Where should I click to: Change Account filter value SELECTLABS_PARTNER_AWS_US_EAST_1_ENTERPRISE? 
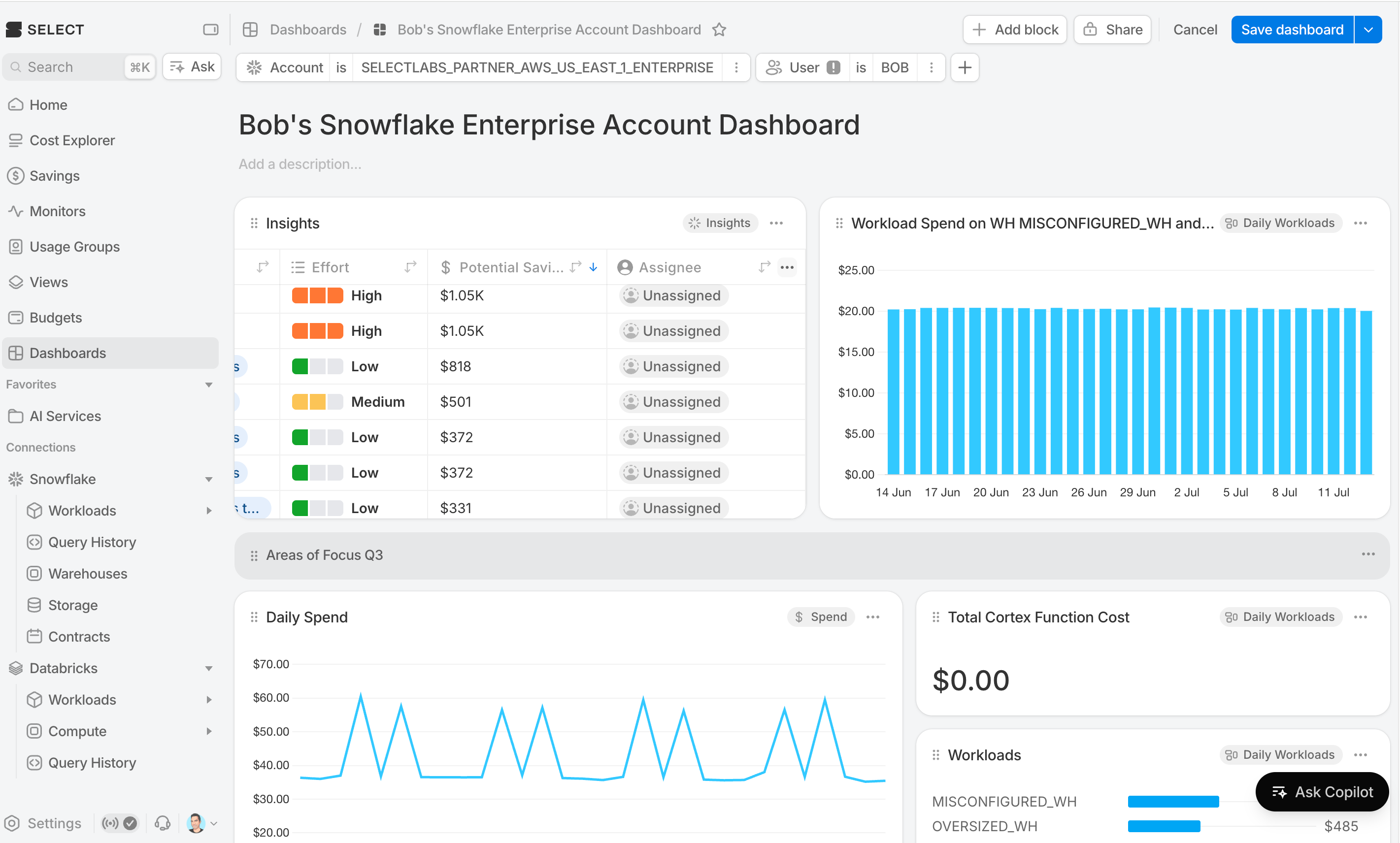pyautogui.click(x=537, y=67)
